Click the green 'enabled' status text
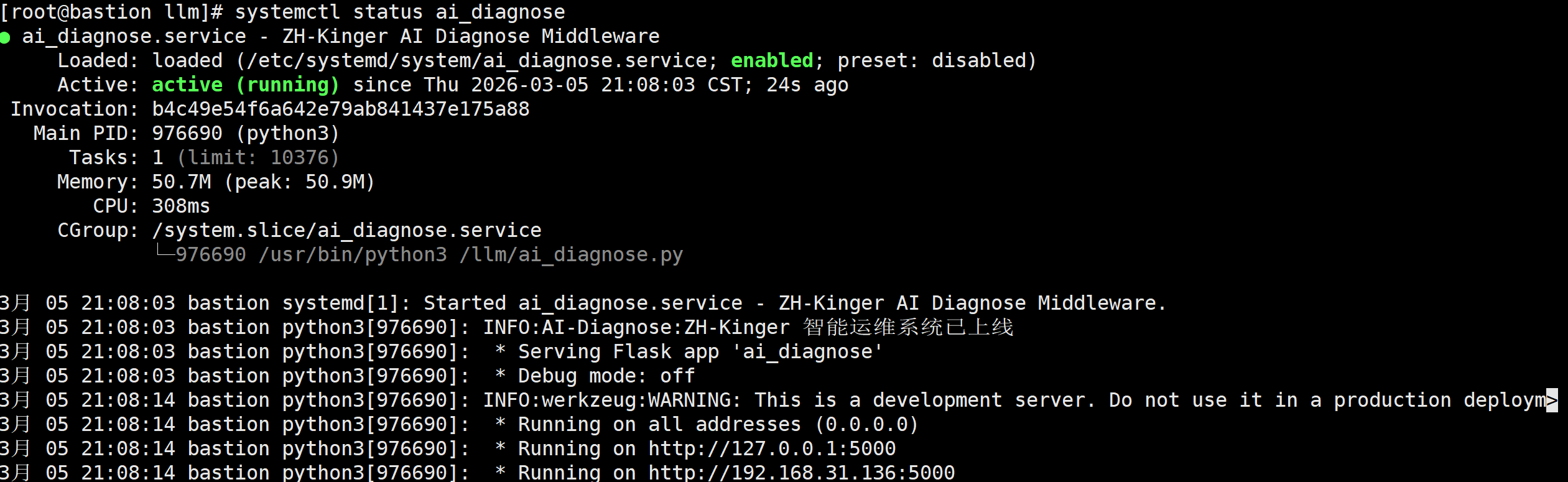This screenshot has height=482, width=1568. click(772, 60)
